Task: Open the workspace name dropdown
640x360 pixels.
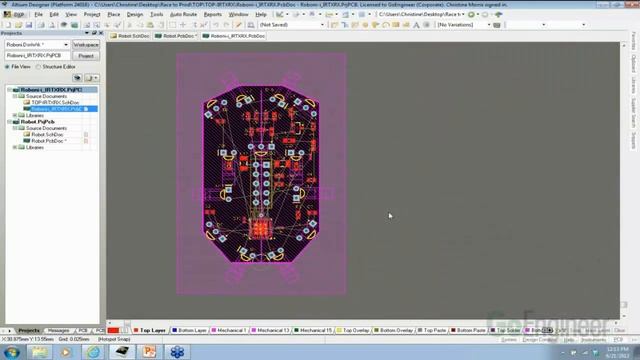Action: tap(66, 44)
